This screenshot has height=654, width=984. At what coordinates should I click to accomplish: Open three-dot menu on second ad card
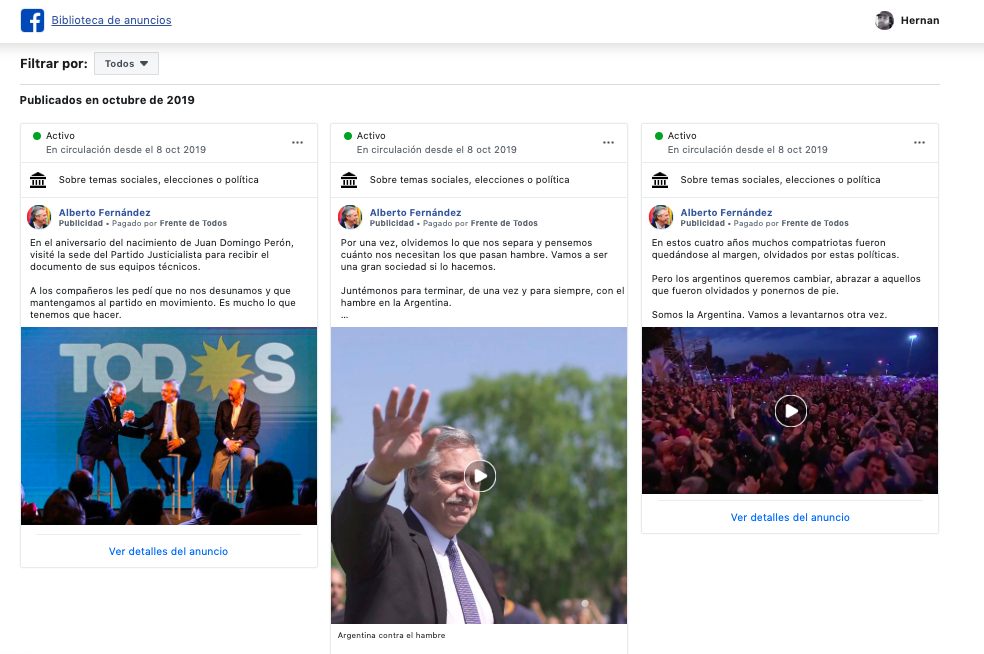pyautogui.click(x=608, y=143)
